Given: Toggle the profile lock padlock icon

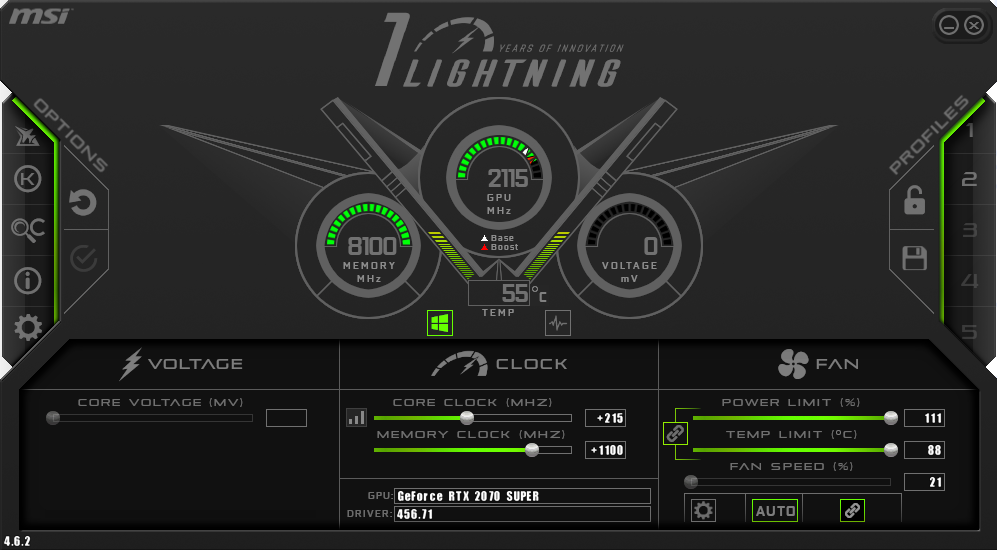Looking at the screenshot, I should point(914,200).
